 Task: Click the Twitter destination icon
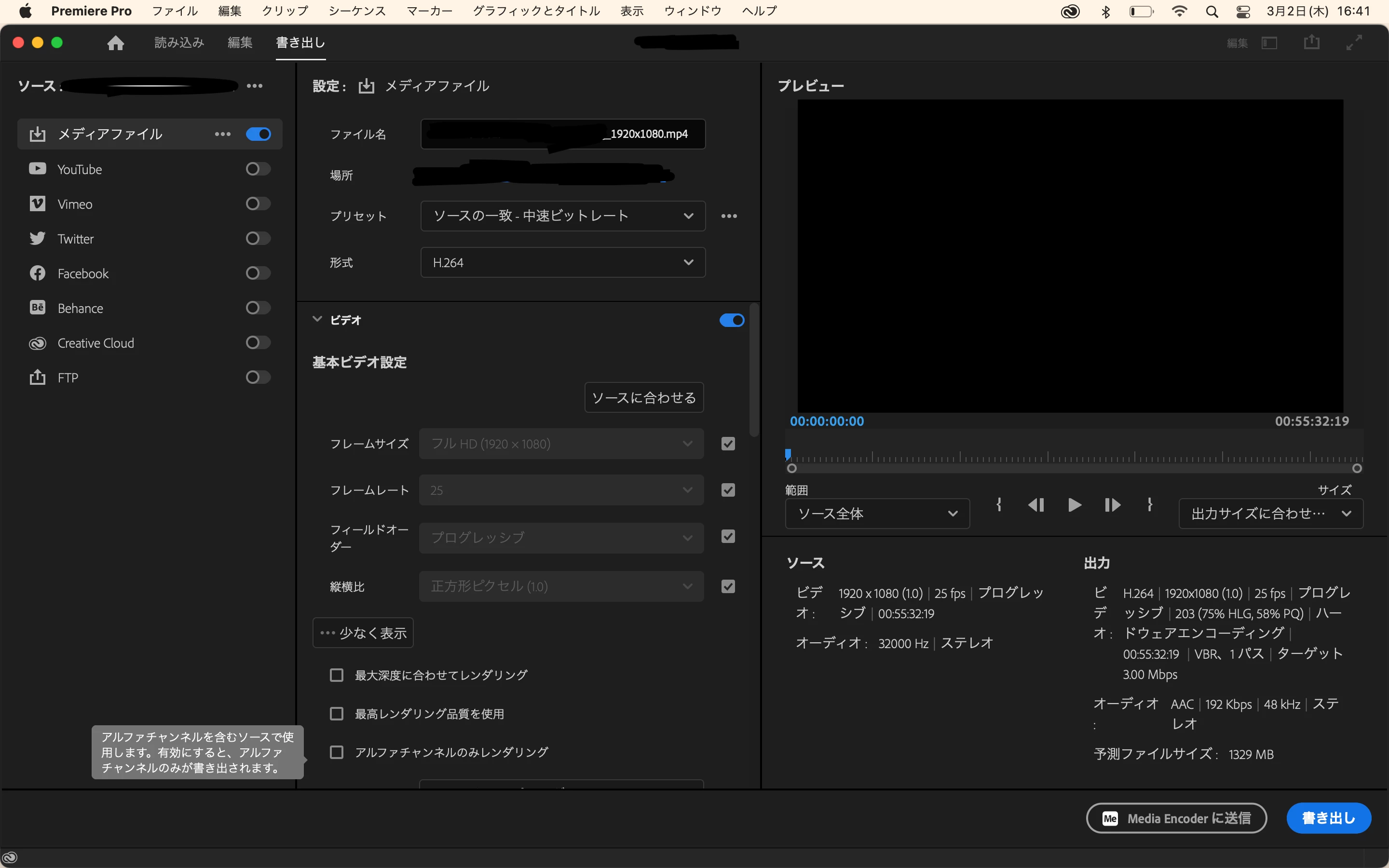(x=37, y=238)
